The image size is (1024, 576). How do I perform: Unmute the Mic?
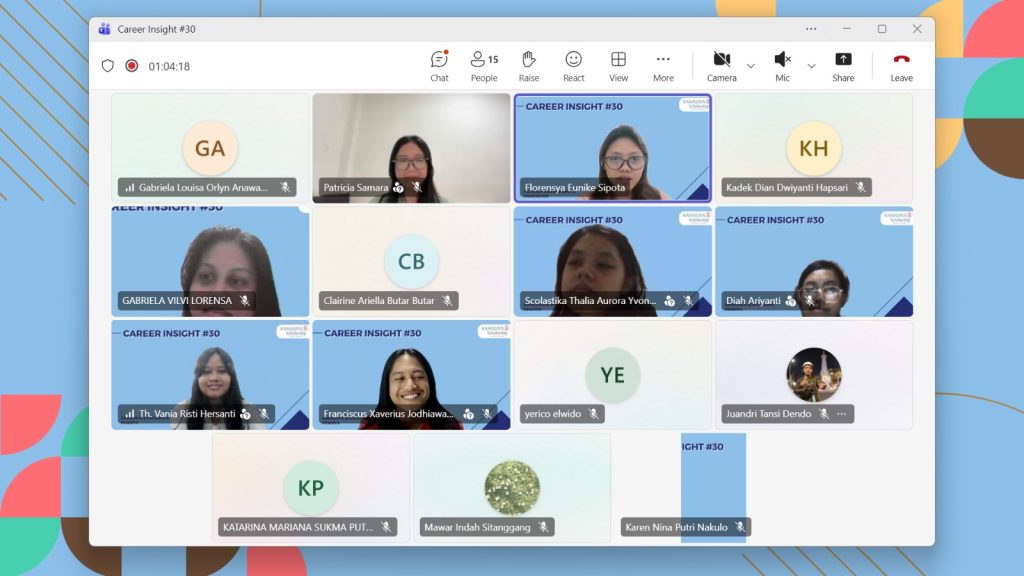point(782,67)
